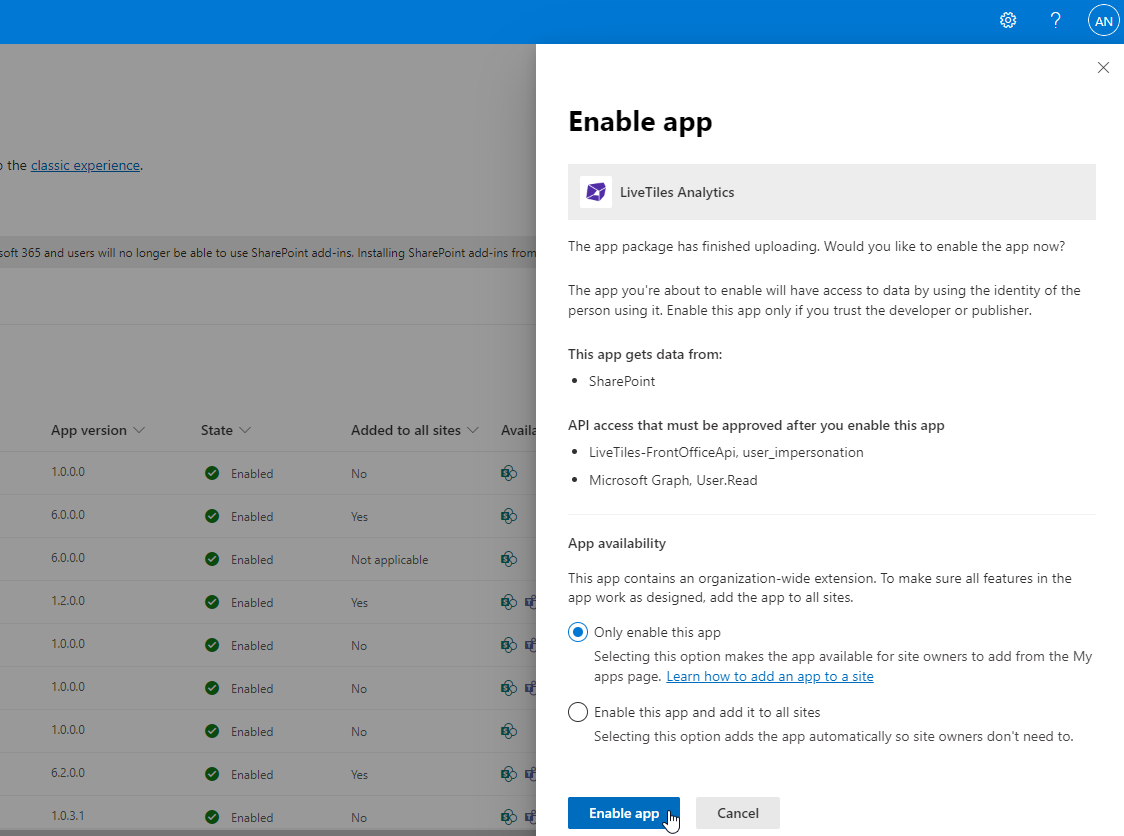Click the Yes cell in the 6.2.0.0 row
The height and width of the screenshot is (836, 1124).
pos(359,775)
